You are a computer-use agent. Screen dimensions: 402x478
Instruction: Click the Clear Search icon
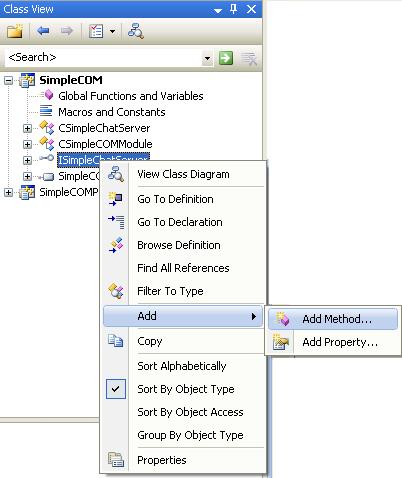tap(249, 59)
